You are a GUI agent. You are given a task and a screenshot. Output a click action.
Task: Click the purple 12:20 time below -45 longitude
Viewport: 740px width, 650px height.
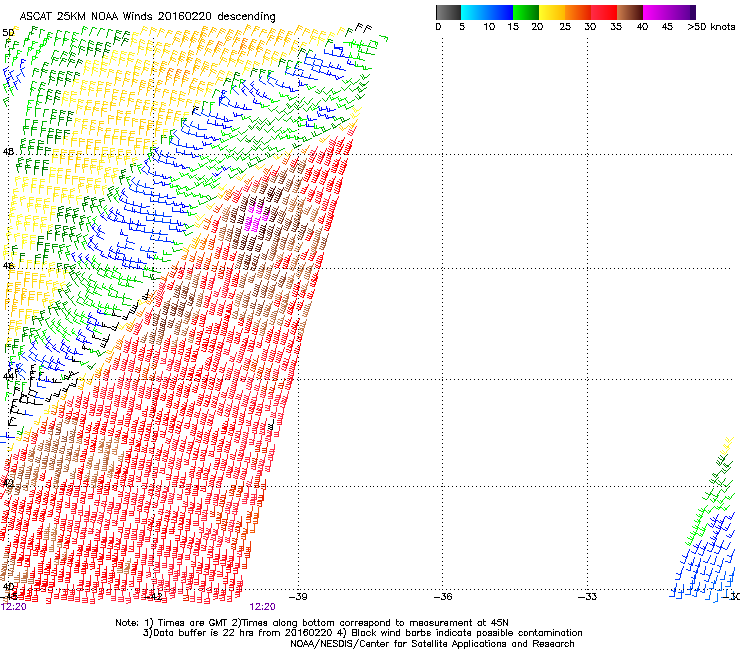(x=14, y=607)
